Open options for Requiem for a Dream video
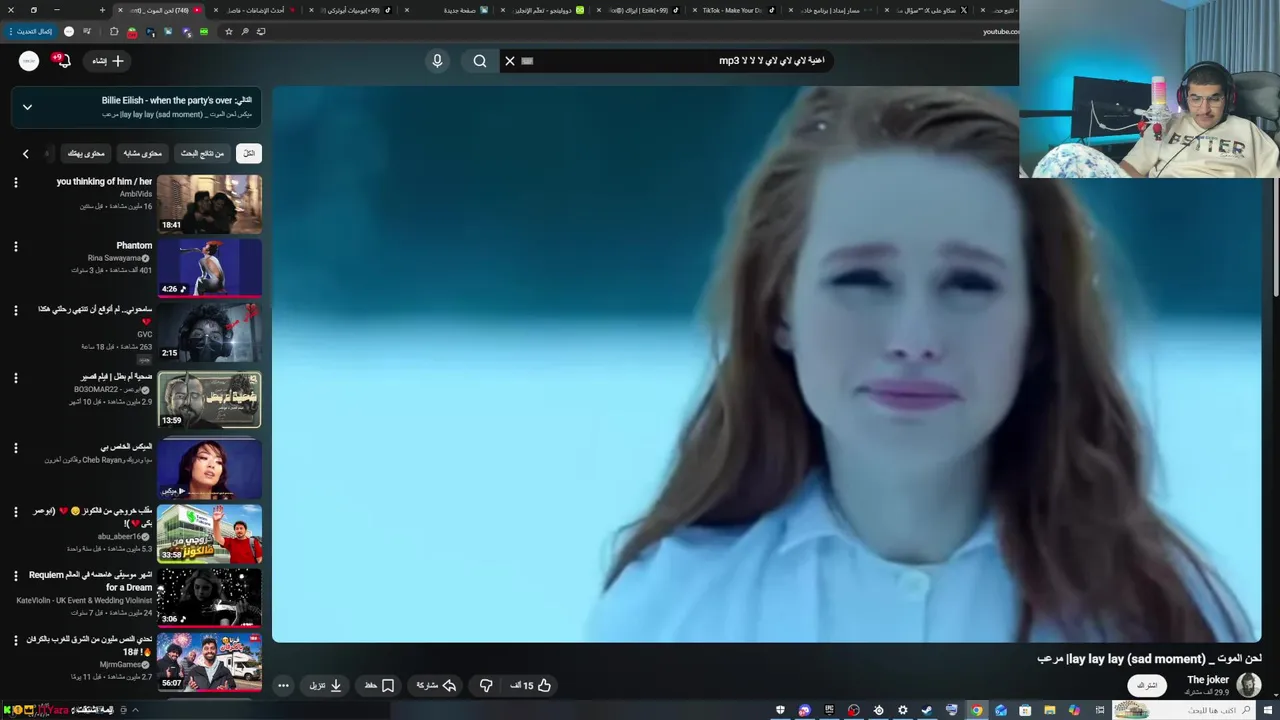The height and width of the screenshot is (720, 1280). pos(15,576)
